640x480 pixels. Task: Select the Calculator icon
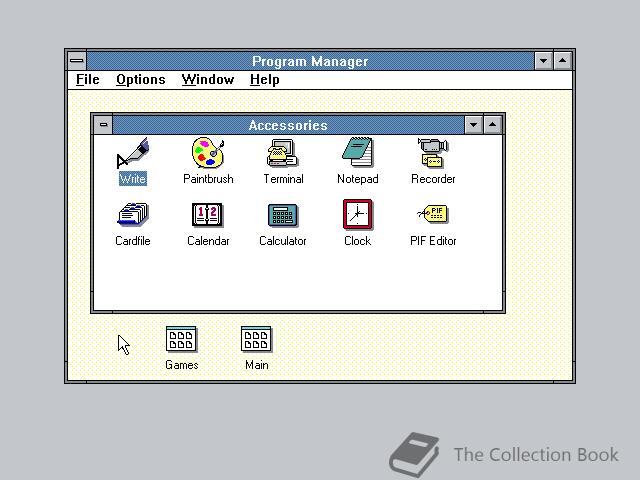click(283, 215)
